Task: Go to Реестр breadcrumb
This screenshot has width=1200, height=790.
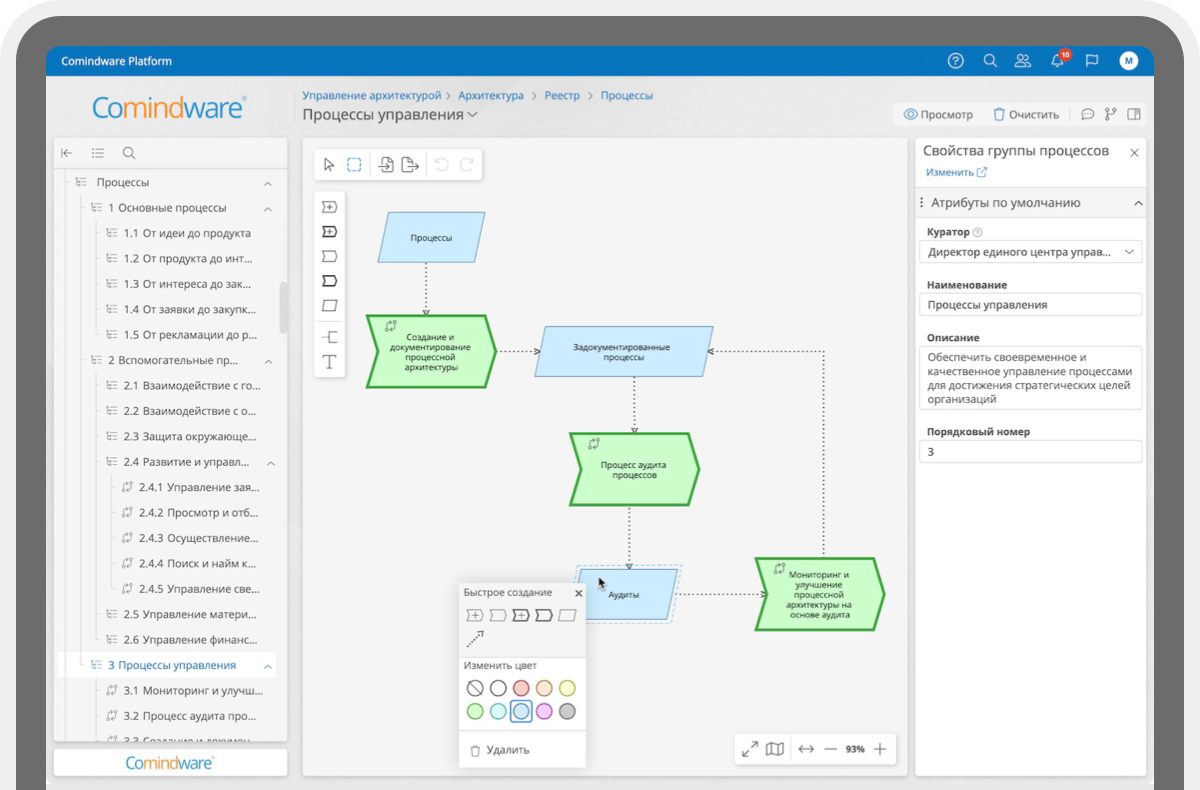Action: tap(562, 96)
